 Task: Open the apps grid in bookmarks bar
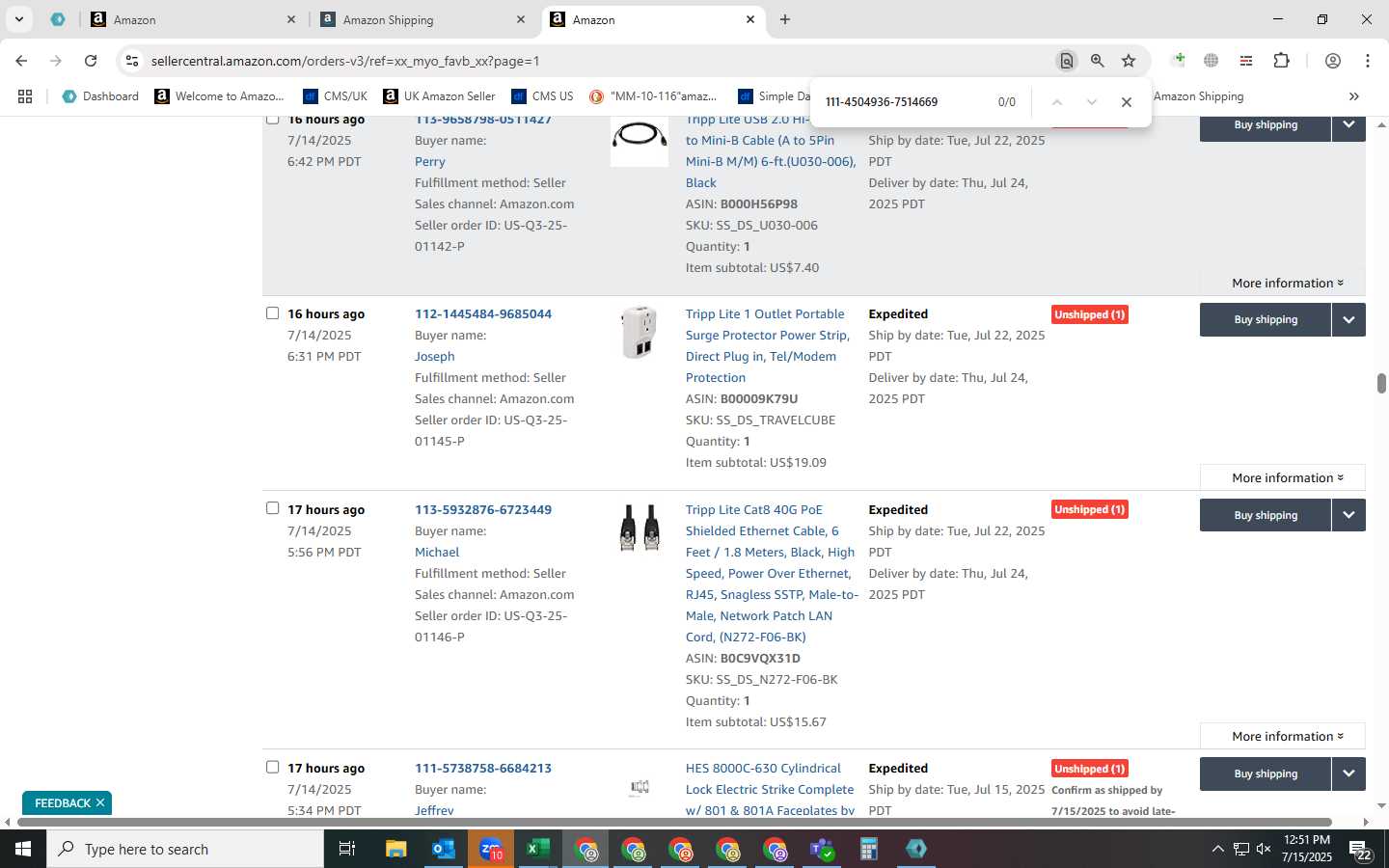click(x=25, y=96)
